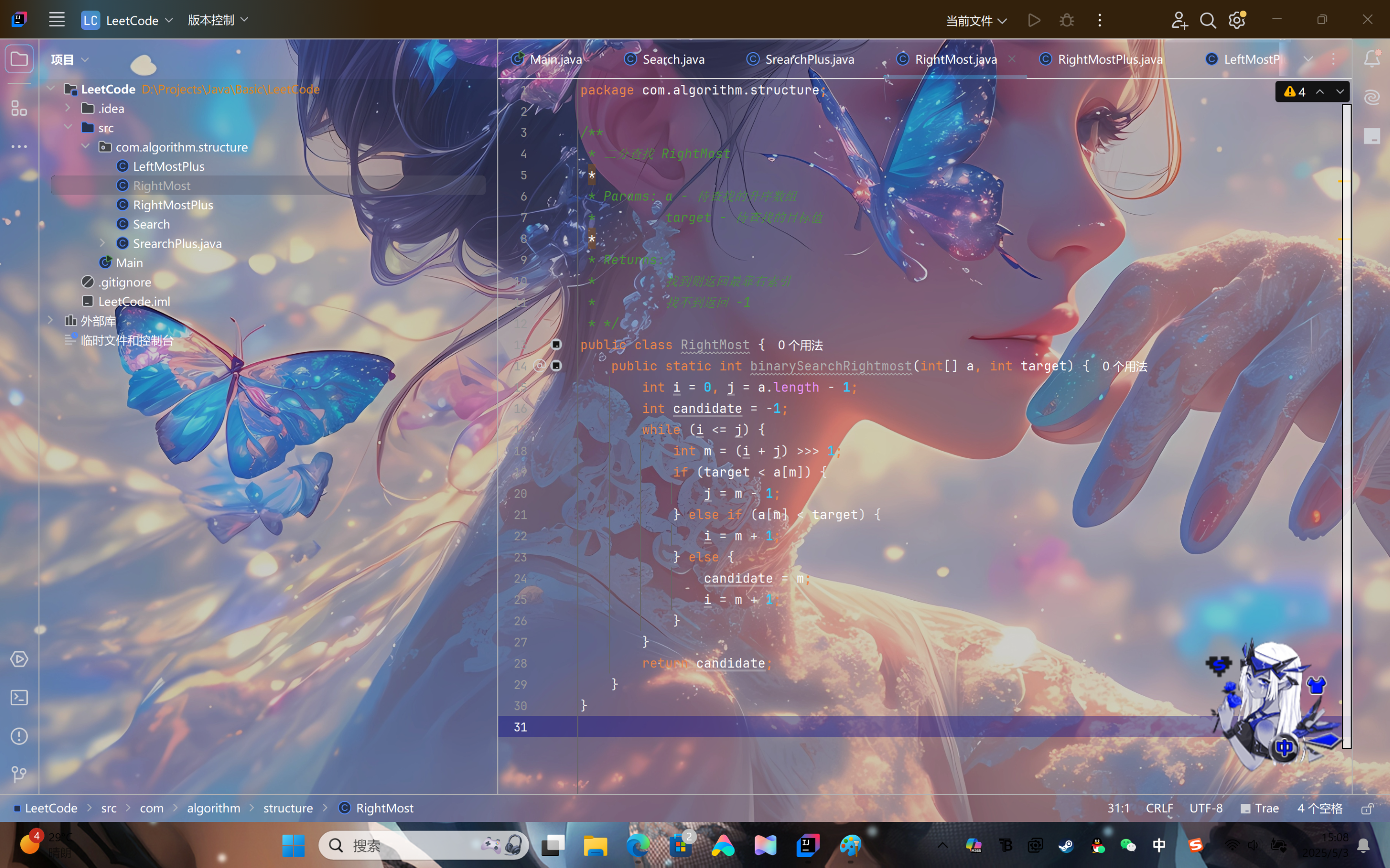
Task: Open the Problems tool window
Action: (19, 736)
